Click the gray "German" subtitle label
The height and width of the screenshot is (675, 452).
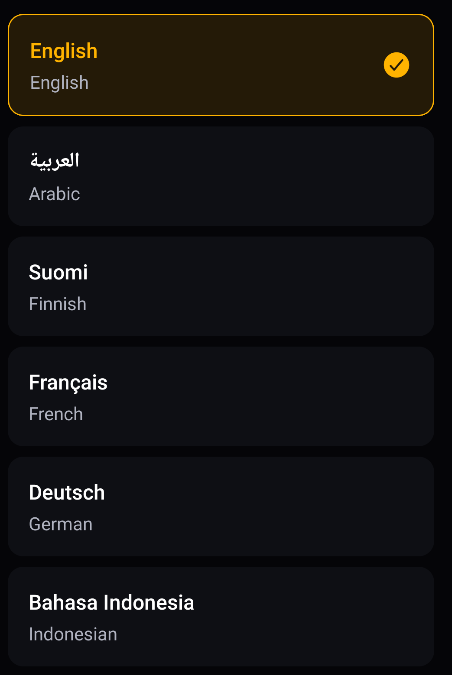(61, 524)
